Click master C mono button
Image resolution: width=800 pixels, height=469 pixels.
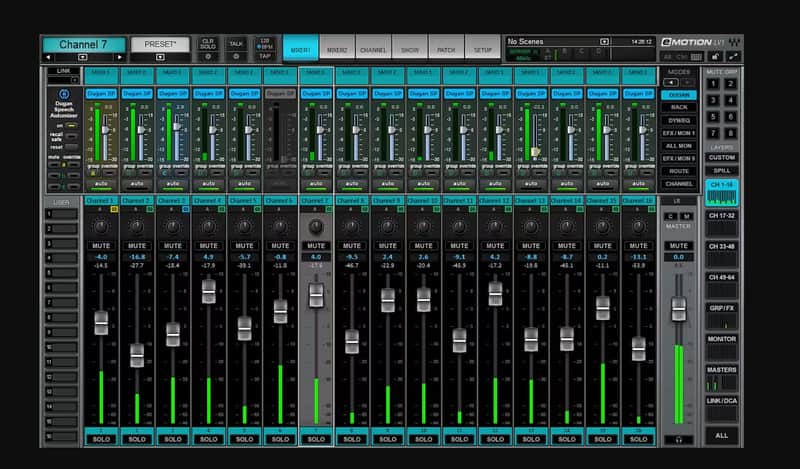click(671, 216)
